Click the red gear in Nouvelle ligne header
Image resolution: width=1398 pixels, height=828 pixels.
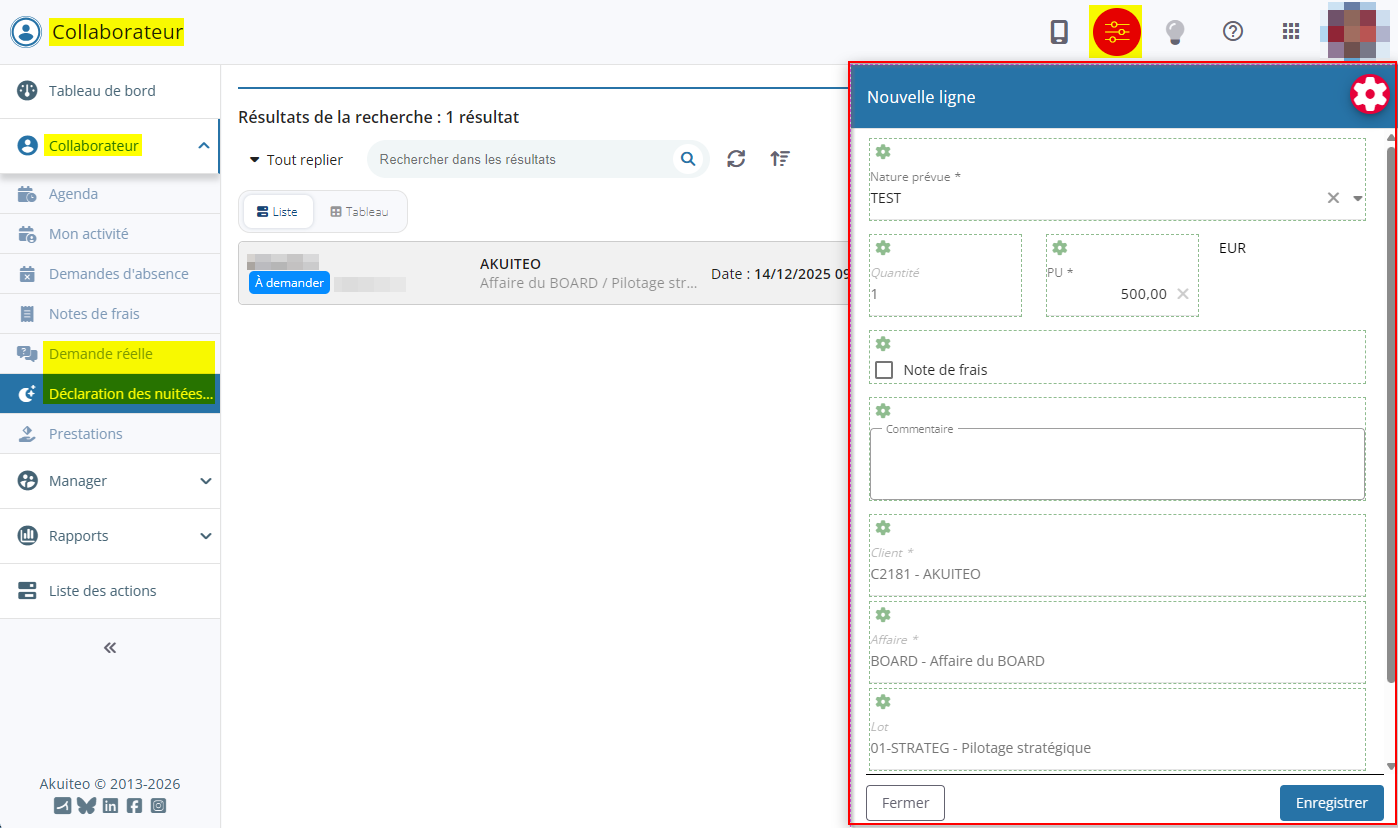click(1369, 94)
